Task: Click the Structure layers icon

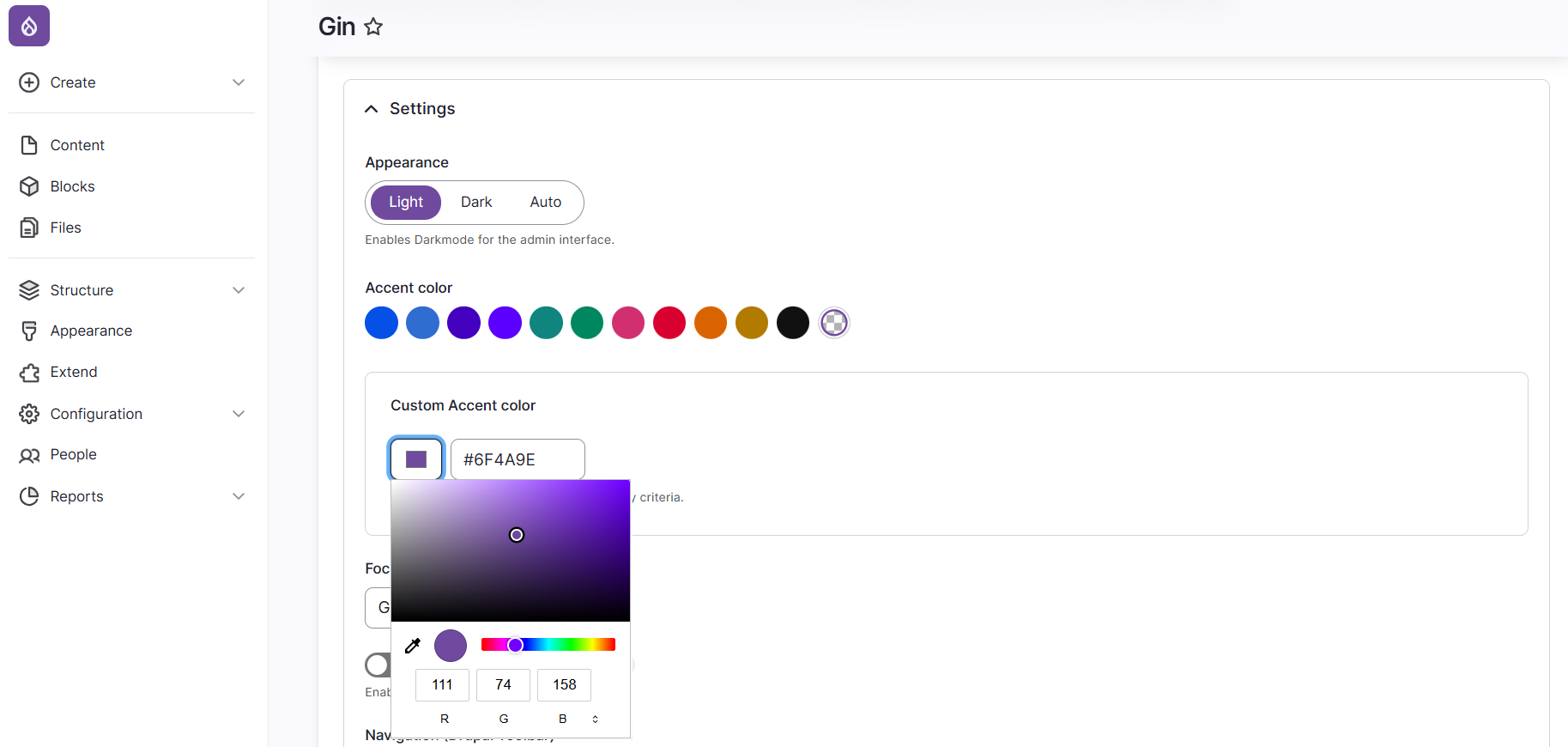Action: pyautogui.click(x=29, y=290)
